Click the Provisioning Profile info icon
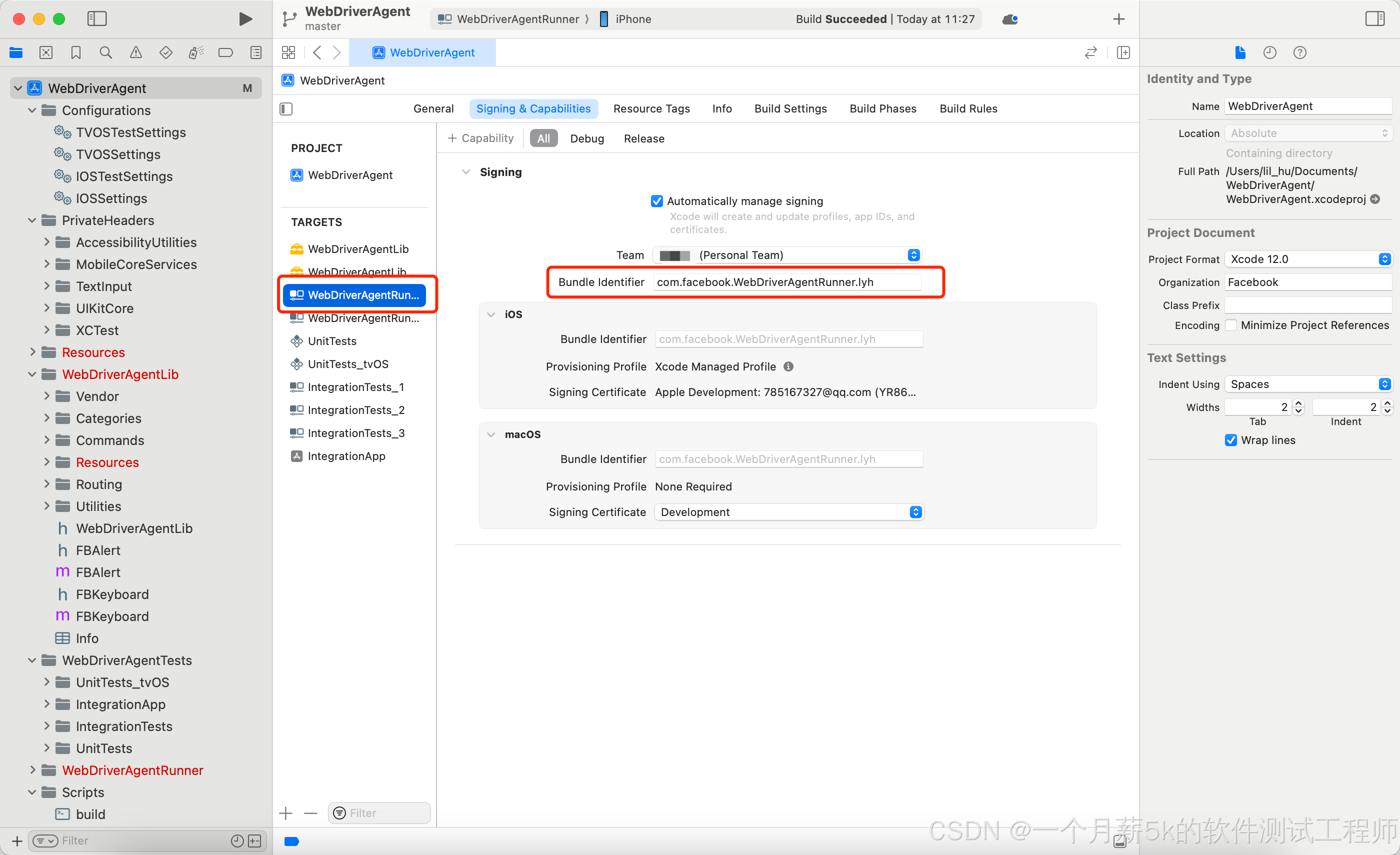Viewport: 1400px width, 855px height. pos(788,366)
